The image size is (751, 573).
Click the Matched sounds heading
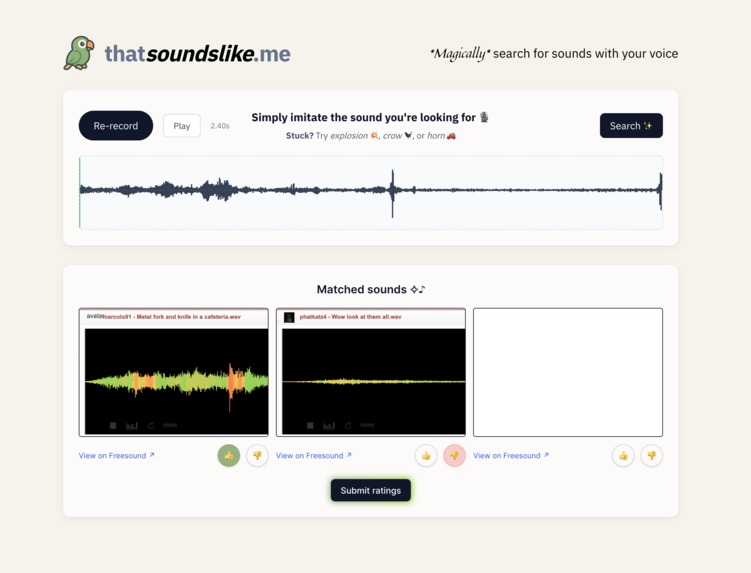(x=371, y=289)
